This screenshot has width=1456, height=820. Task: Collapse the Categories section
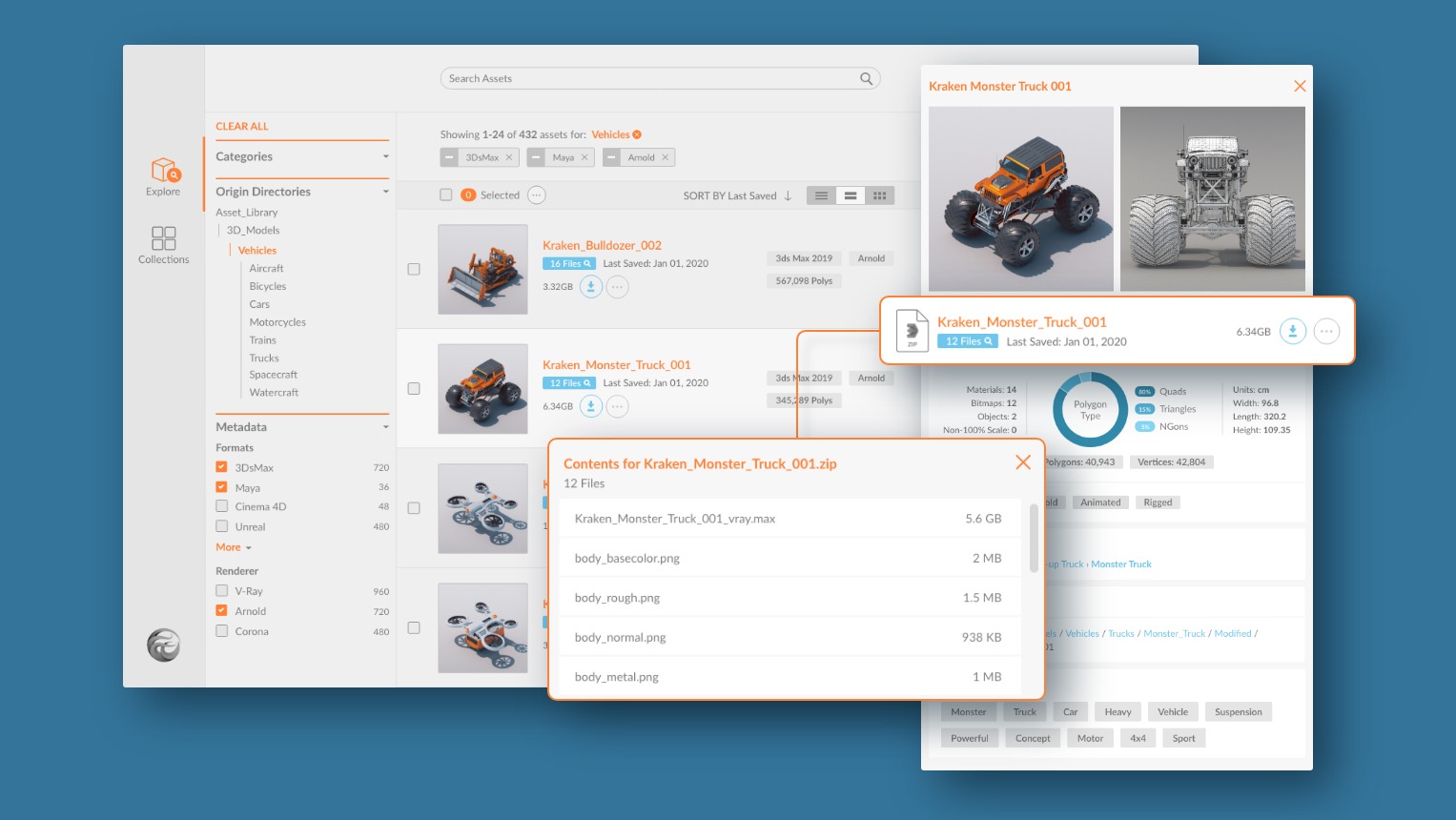click(x=385, y=156)
